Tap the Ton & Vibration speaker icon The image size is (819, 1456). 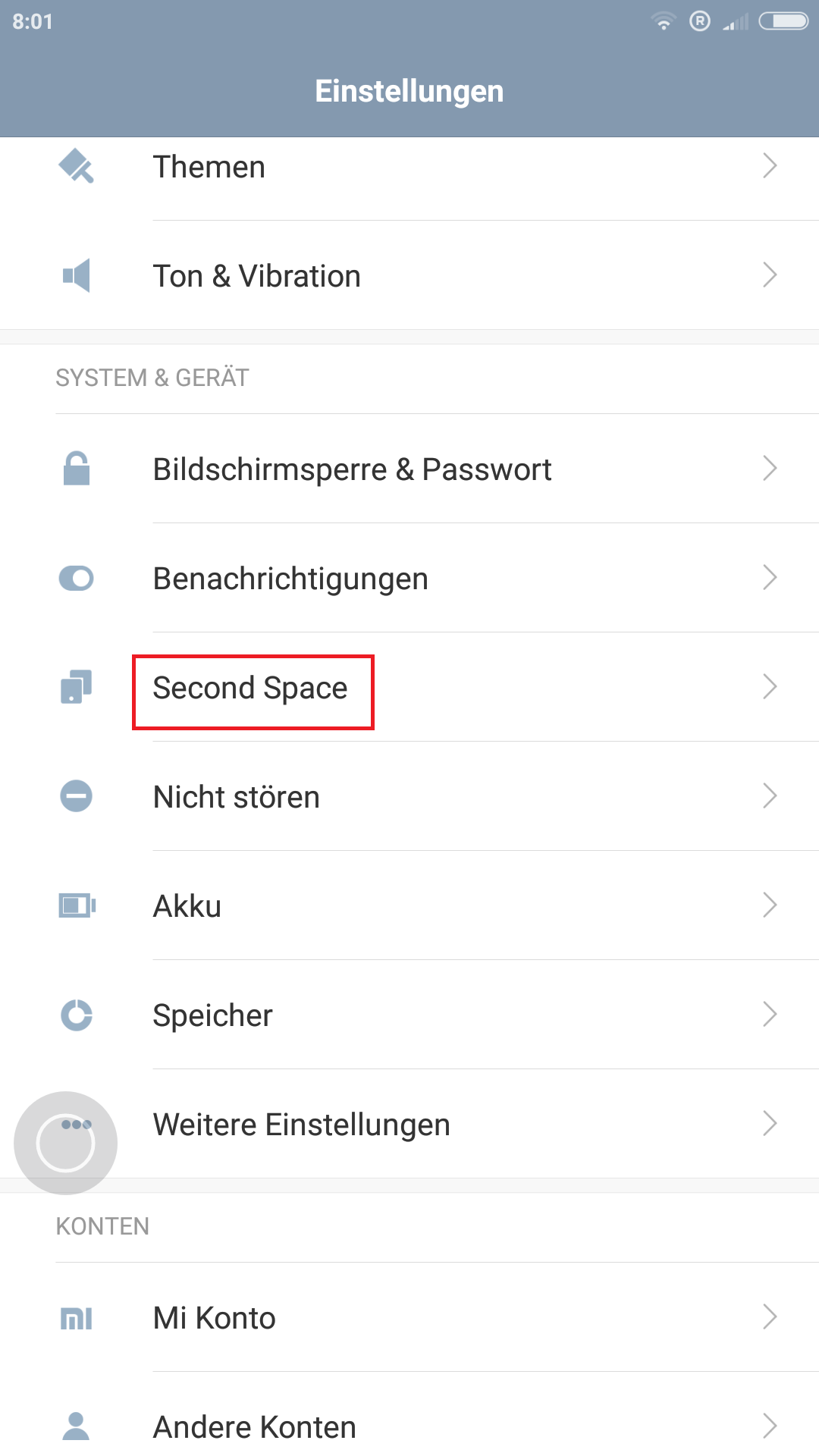[x=76, y=275]
